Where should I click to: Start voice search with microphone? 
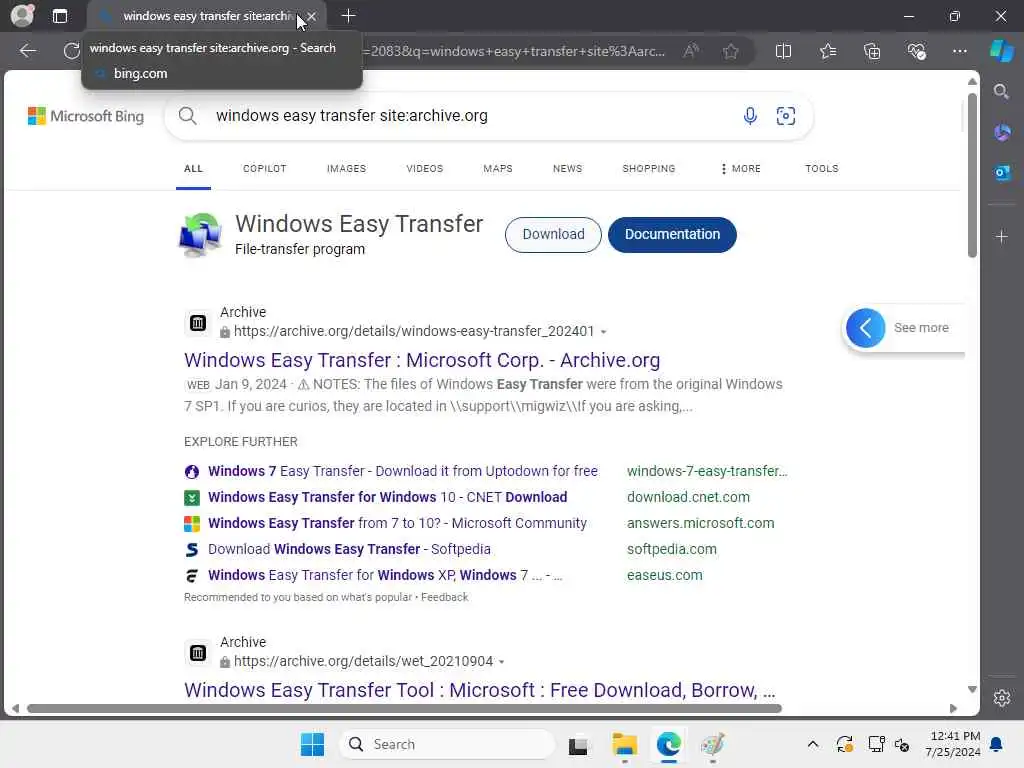(x=750, y=116)
